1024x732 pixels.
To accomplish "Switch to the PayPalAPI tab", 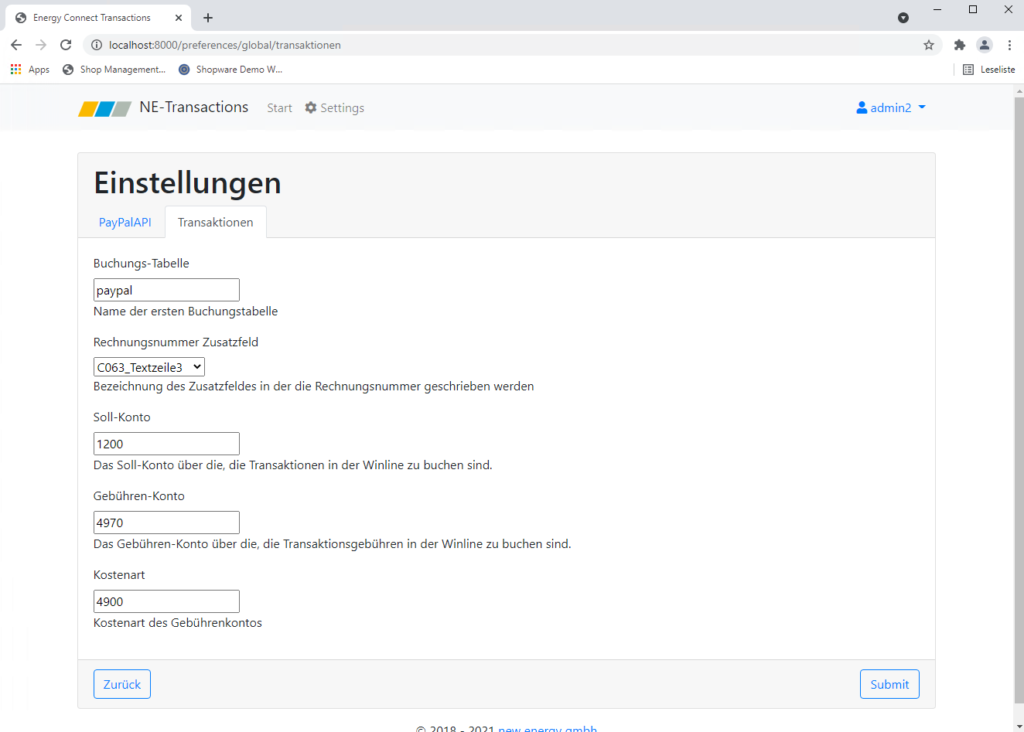I will [125, 222].
